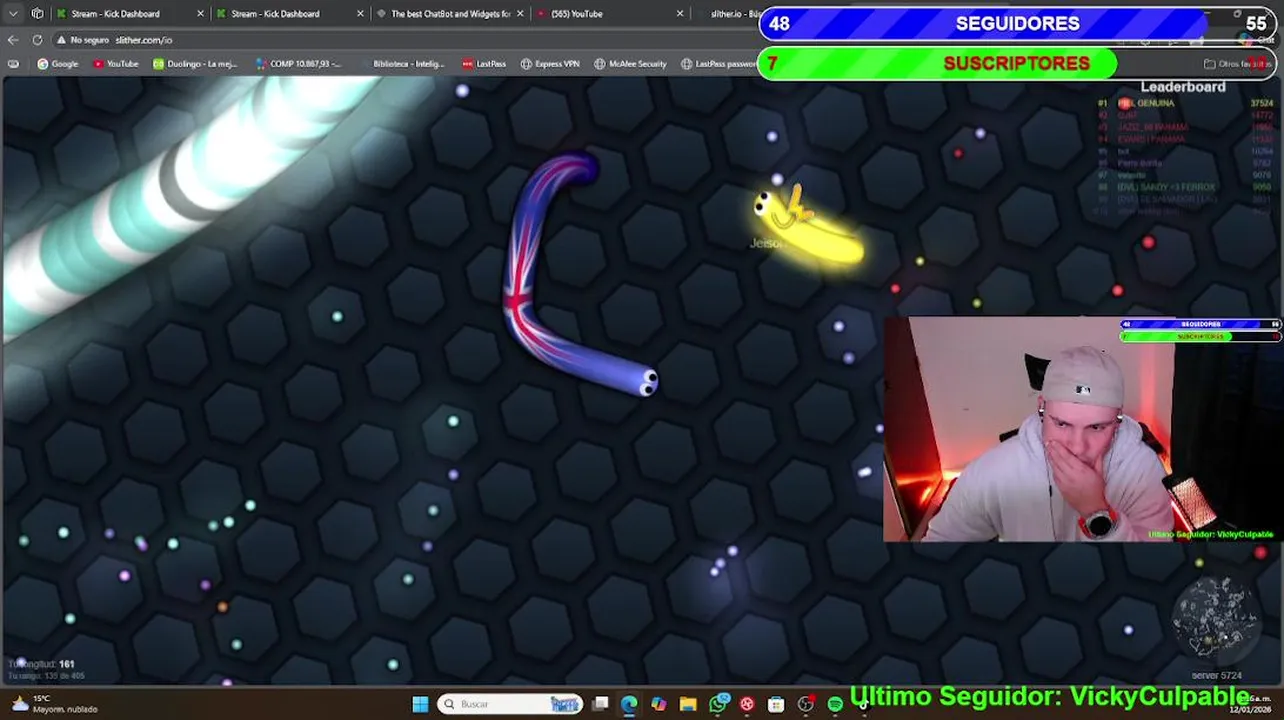Switch to The best ChatBot and Widgets tab
Image resolution: width=1284 pixels, height=720 pixels.
pos(450,14)
